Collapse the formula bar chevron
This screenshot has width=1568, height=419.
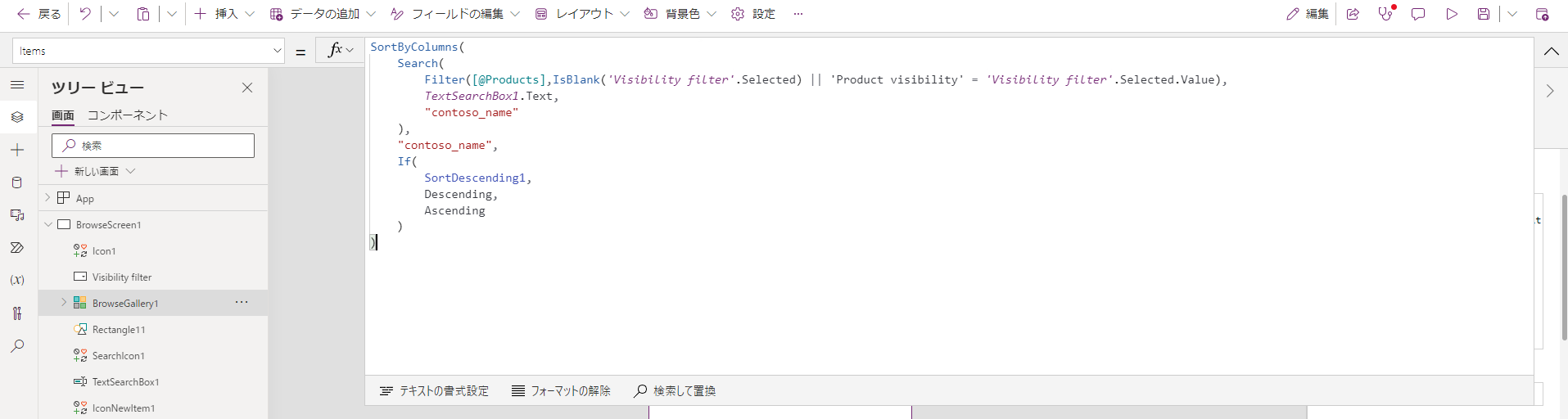tap(1551, 51)
